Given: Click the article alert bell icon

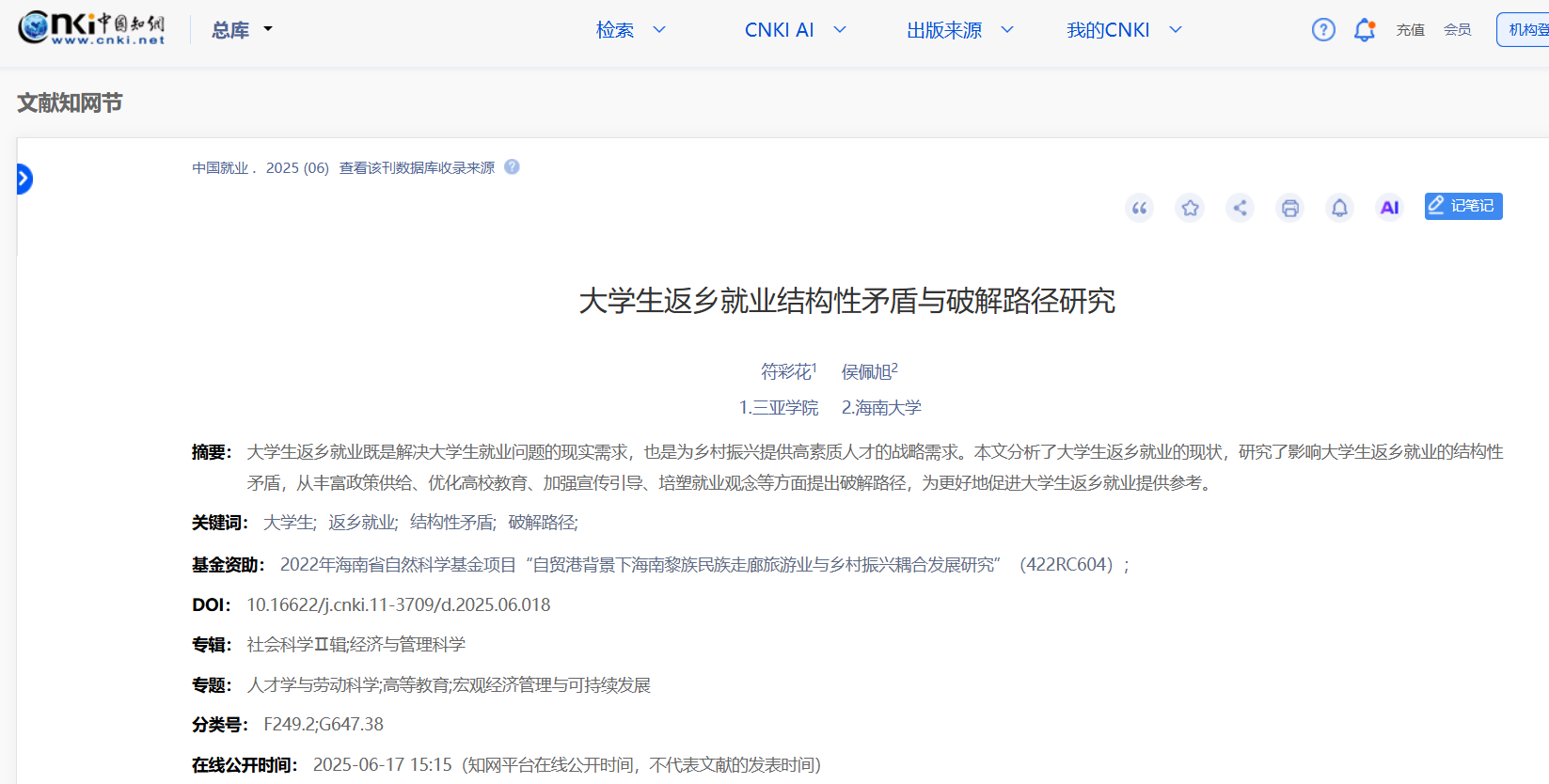Looking at the screenshot, I should pos(1339,208).
